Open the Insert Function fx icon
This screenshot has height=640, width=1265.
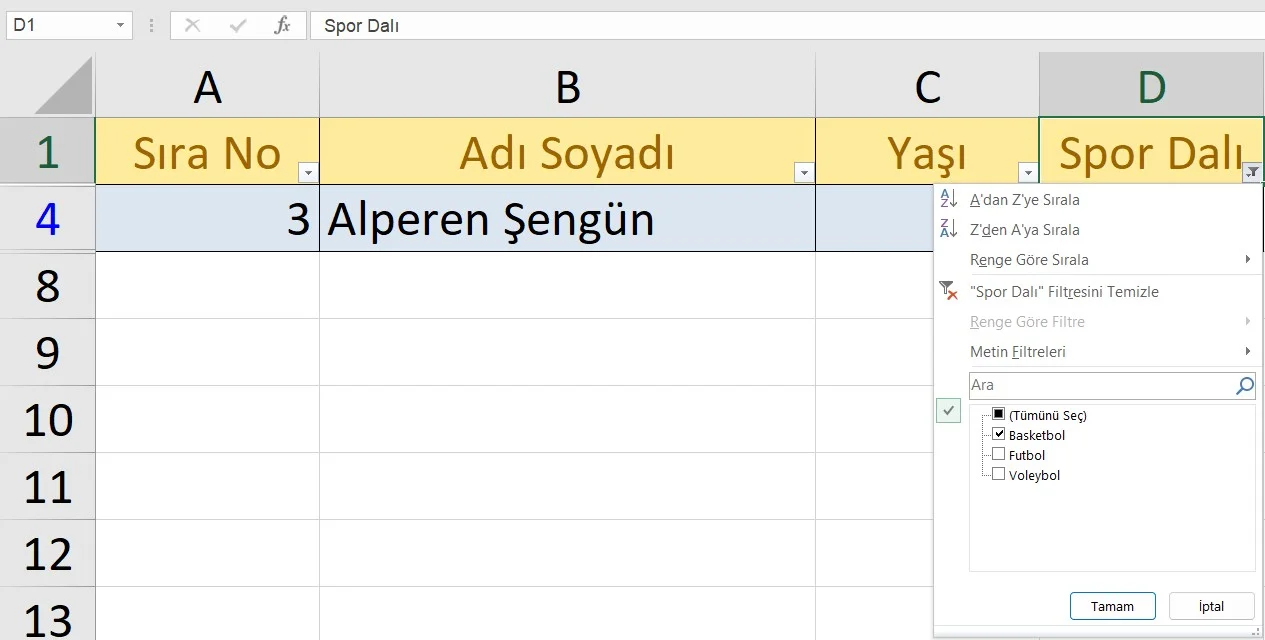point(281,25)
